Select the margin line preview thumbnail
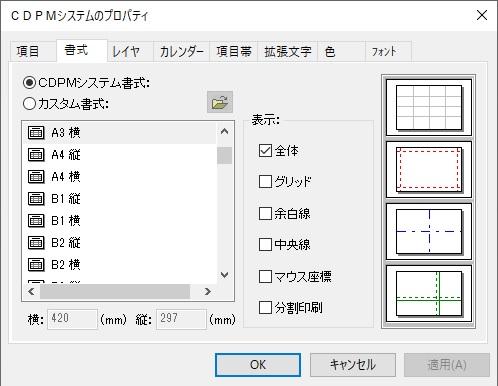 [429, 169]
